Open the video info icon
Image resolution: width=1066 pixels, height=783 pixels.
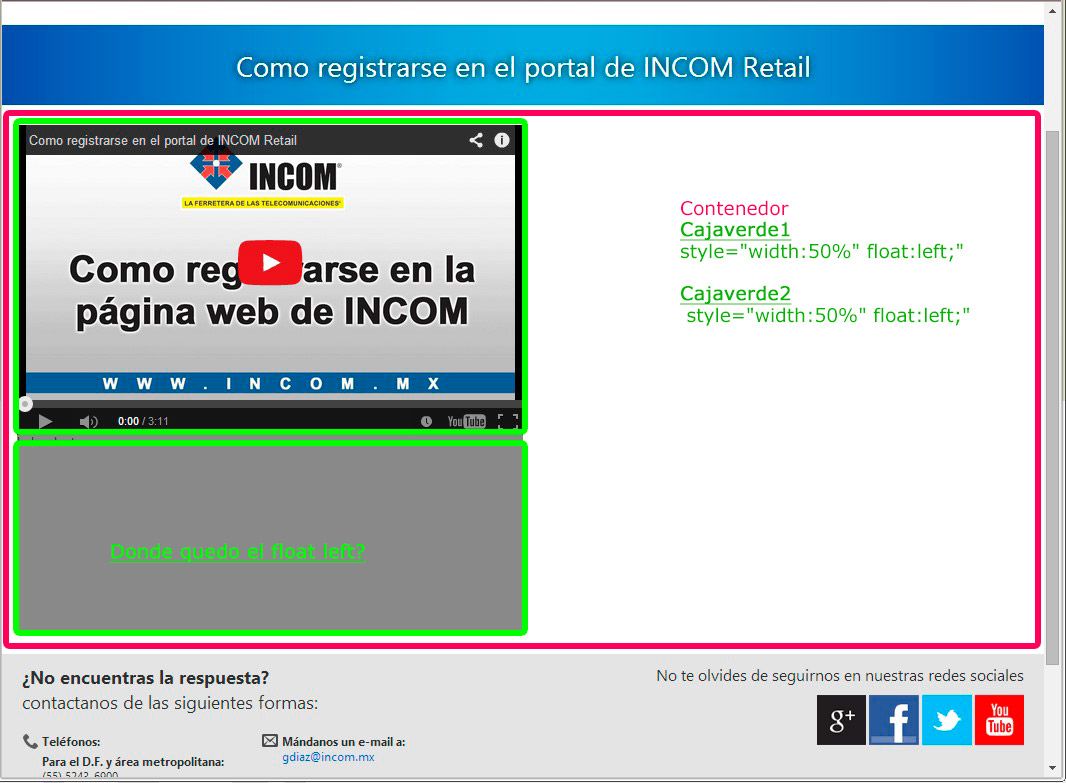coord(502,140)
